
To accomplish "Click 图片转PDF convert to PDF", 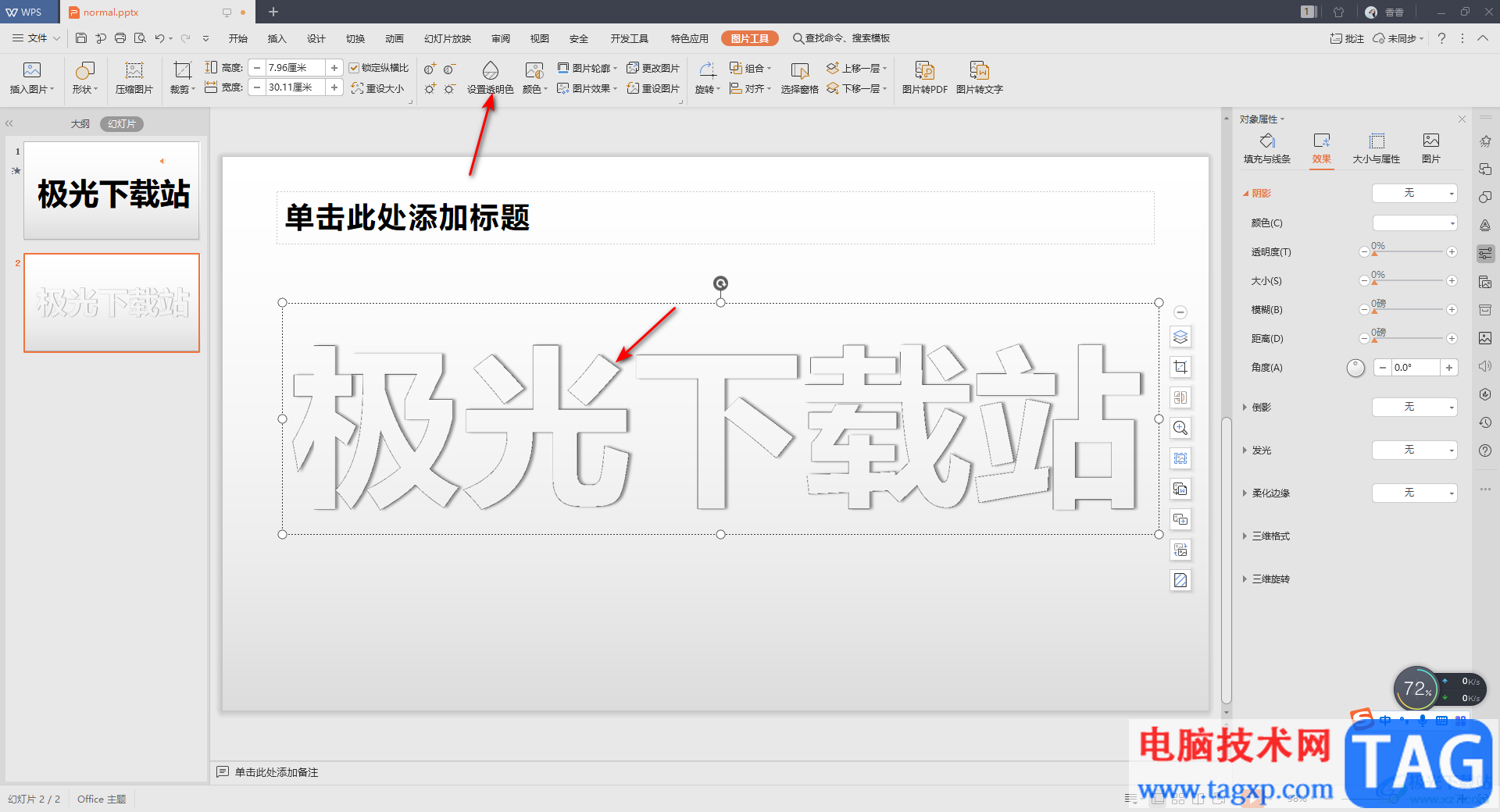I will [x=924, y=77].
